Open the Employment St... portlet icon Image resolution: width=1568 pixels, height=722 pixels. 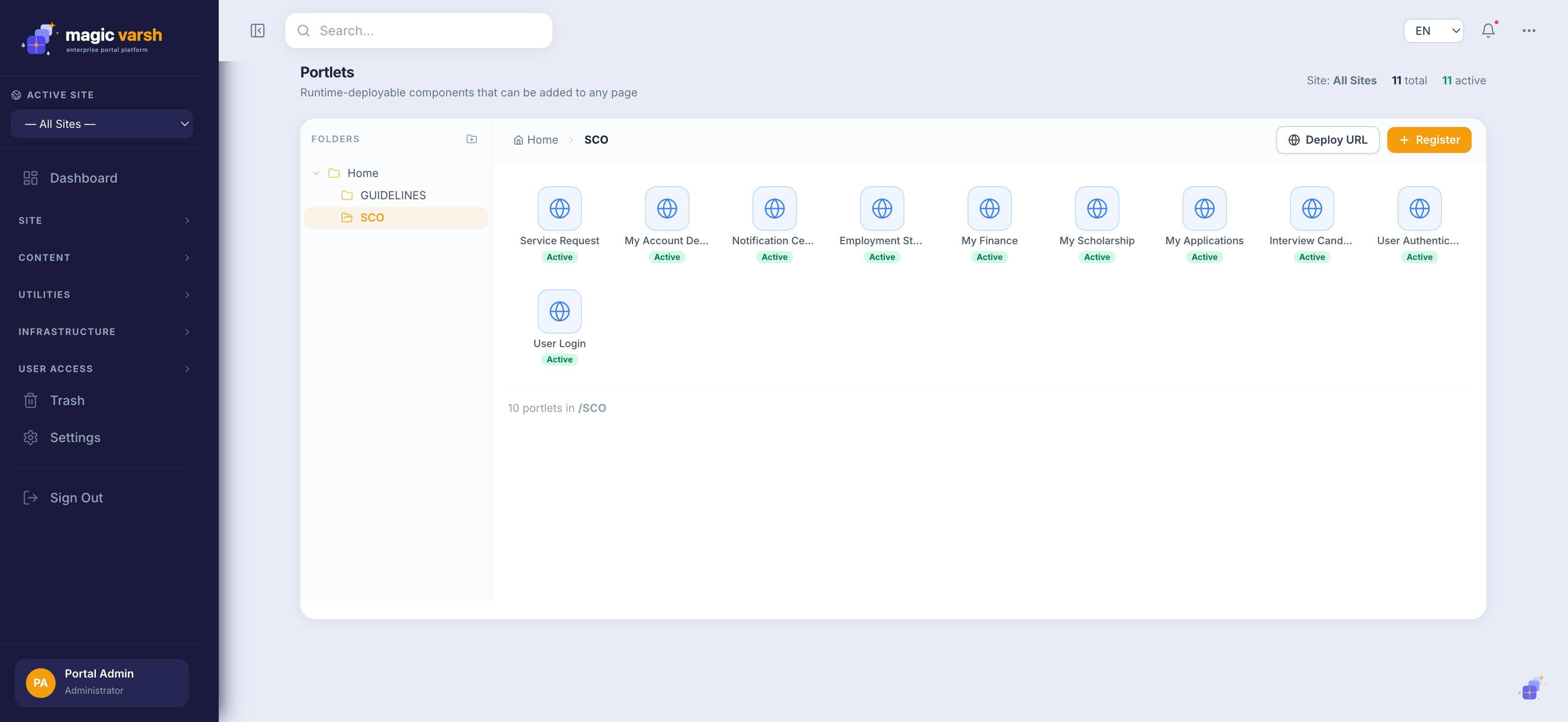(x=882, y=208)
